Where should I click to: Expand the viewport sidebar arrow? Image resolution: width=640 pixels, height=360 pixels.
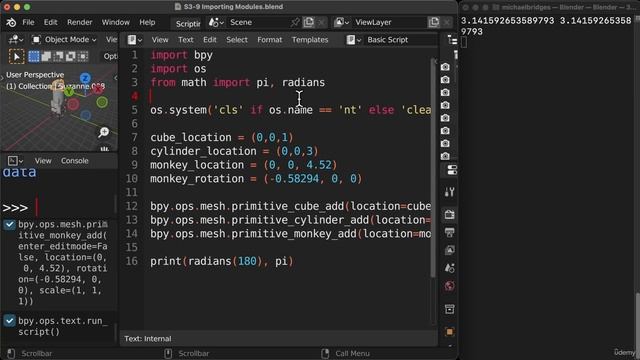[116, 78]
